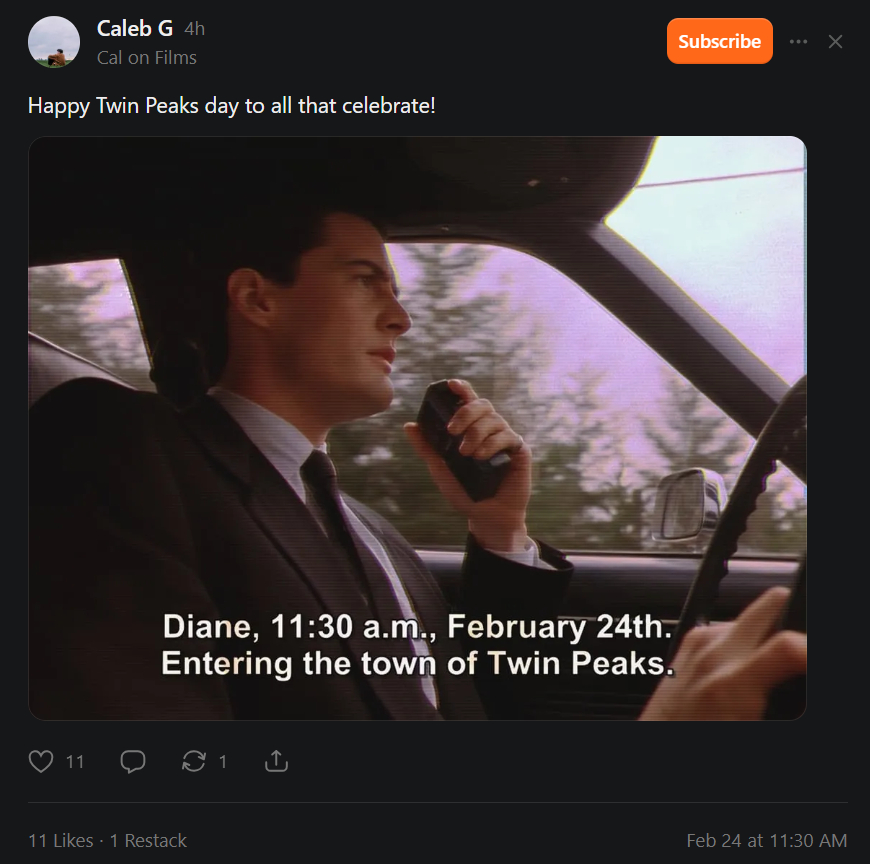Select the Happy Twin Peaks day text
This screenshot has height=864, width=870.
(231, 105)
